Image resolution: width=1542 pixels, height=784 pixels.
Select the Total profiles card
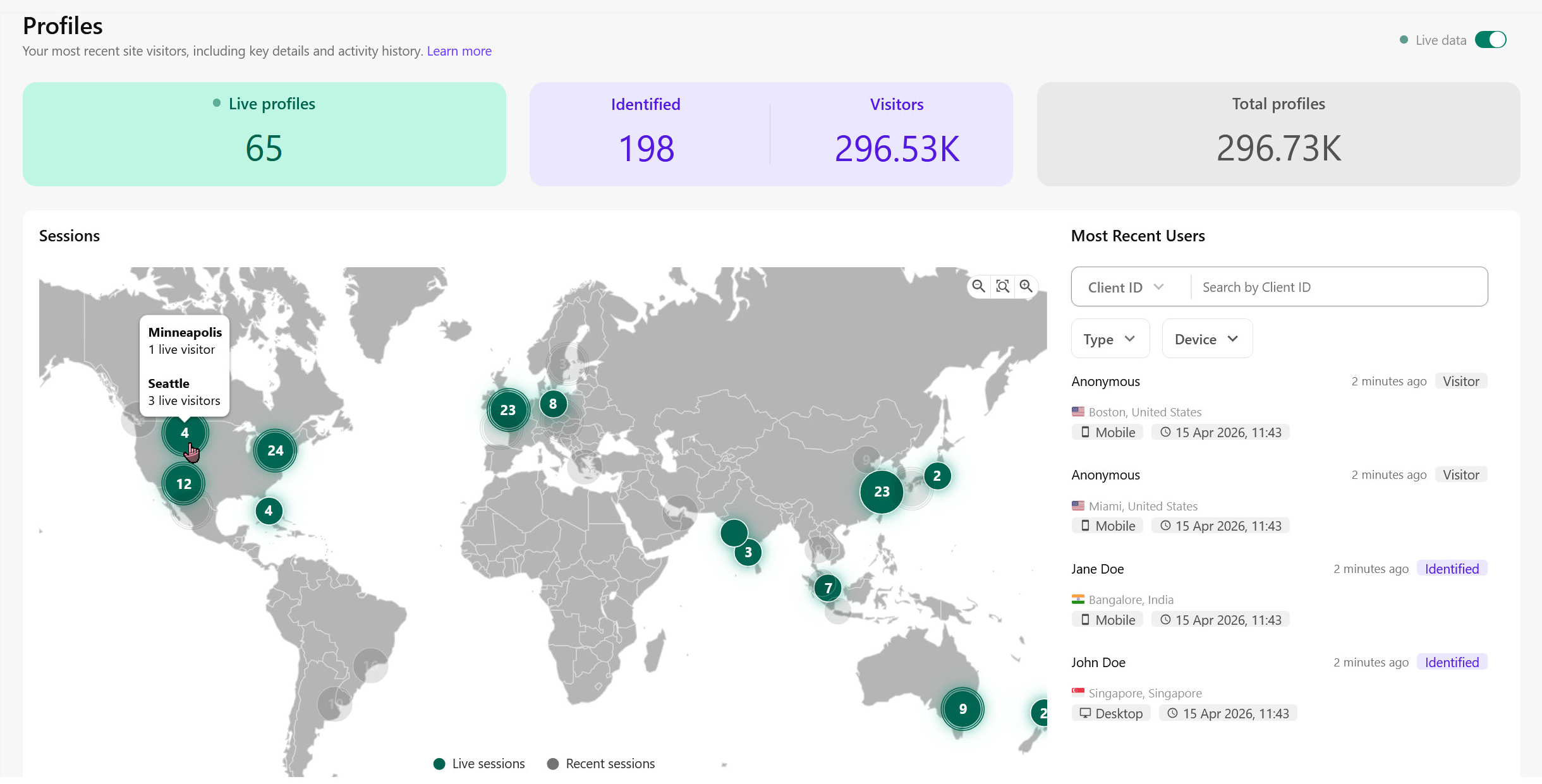(x=1278, y=134)
